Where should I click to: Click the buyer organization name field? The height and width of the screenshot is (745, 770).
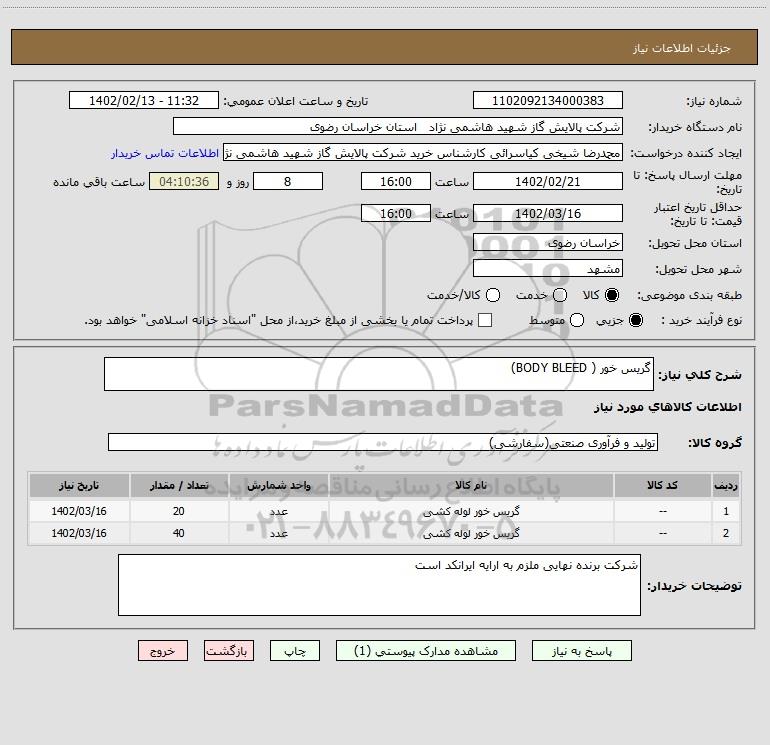click(398, 126)
